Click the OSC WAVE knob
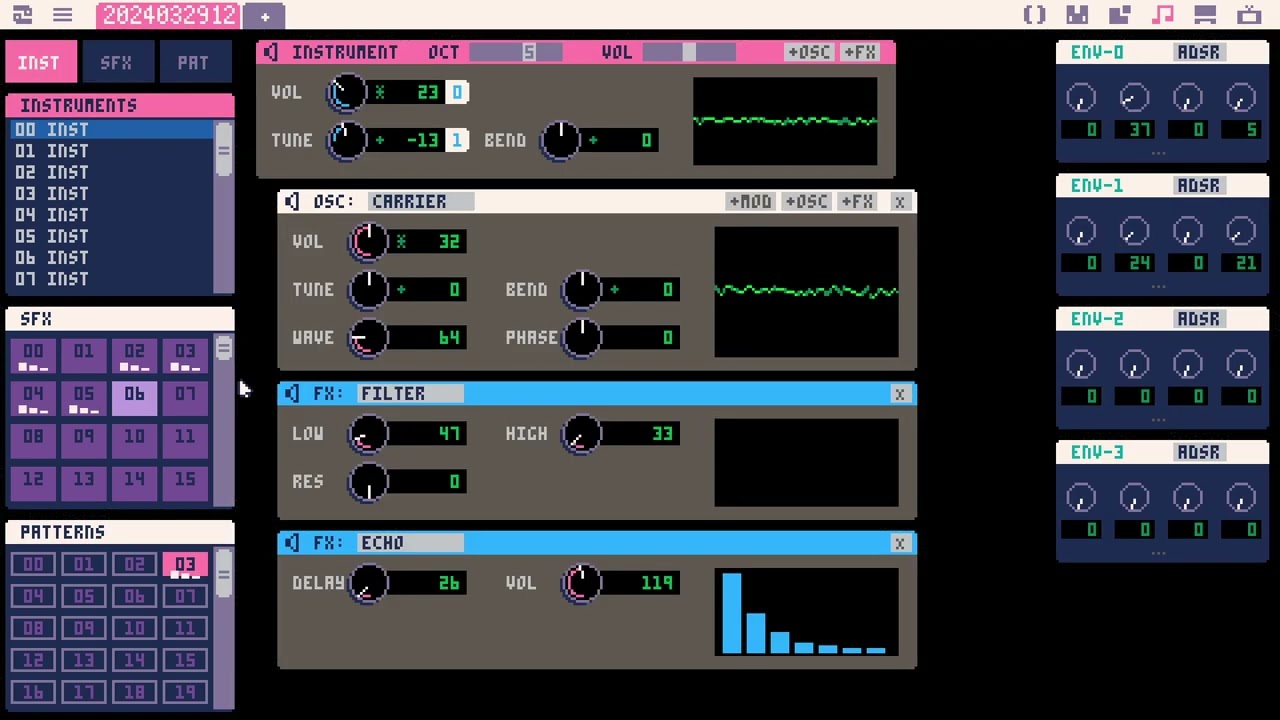The width and height of the screenshot is (1280, 720). pos(369,338)
